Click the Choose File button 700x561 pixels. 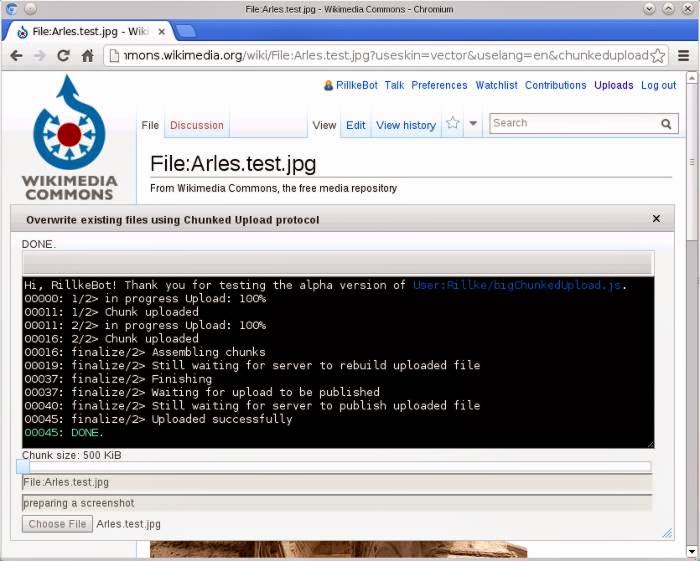click(57, 524)
